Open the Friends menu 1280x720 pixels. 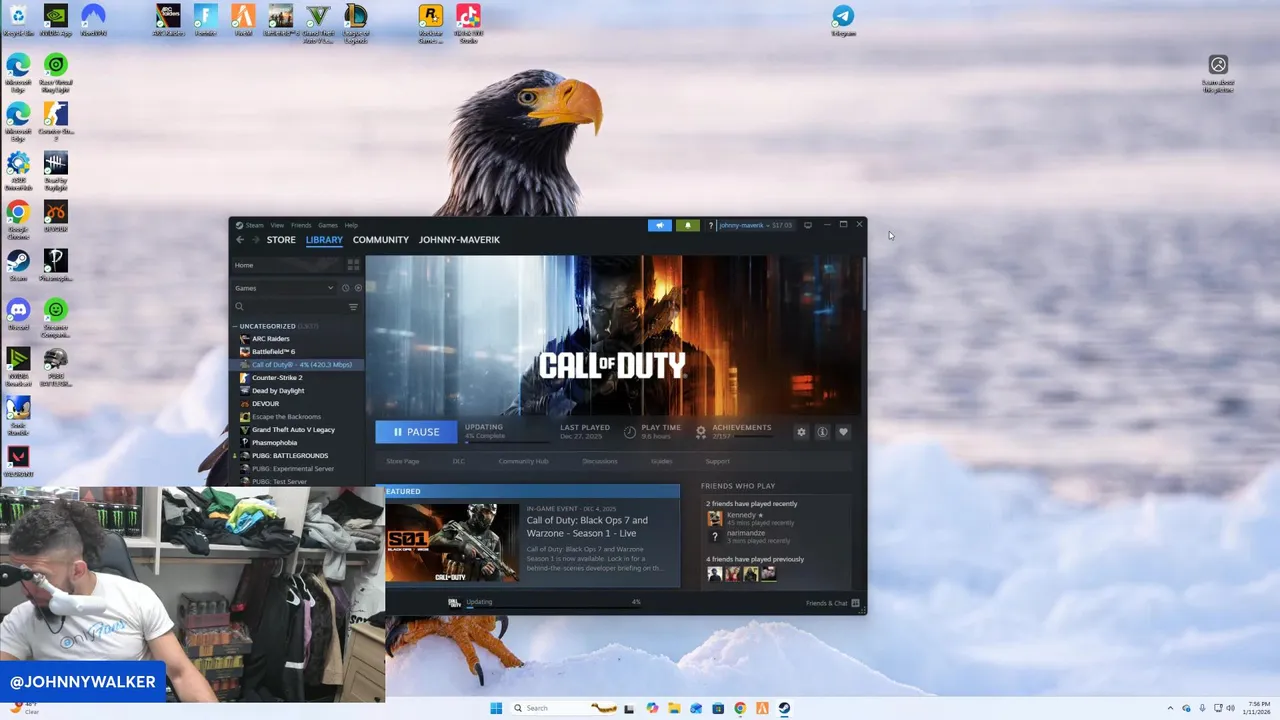[301, 225]
